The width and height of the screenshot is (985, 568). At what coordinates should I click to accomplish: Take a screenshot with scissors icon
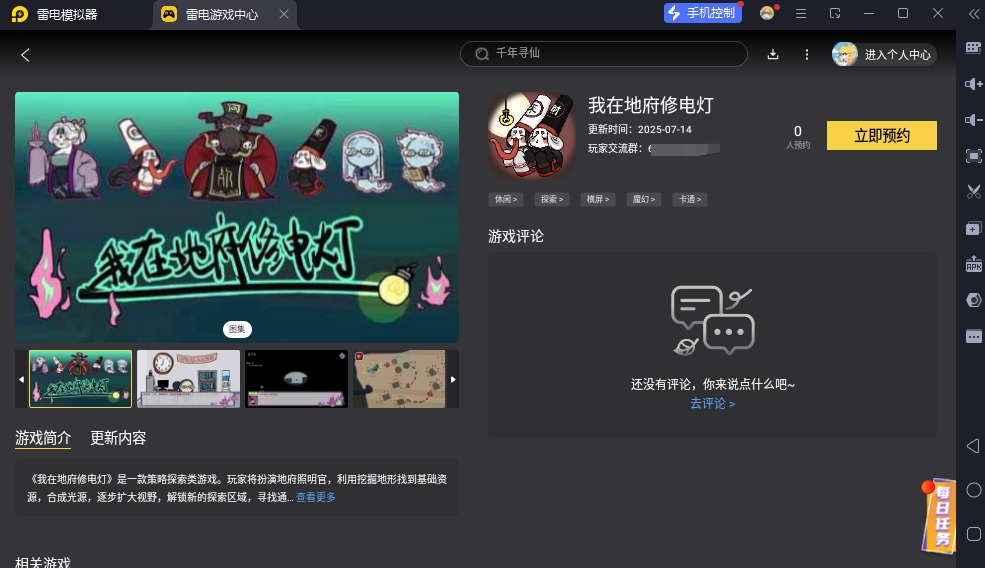(973, 192)
